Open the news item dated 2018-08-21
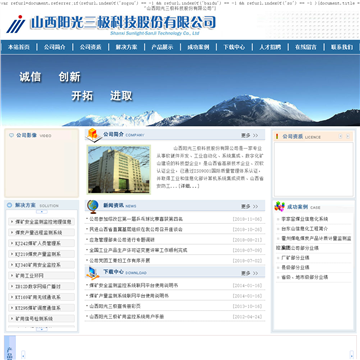 pyautogui.click(x=122, y=240)
